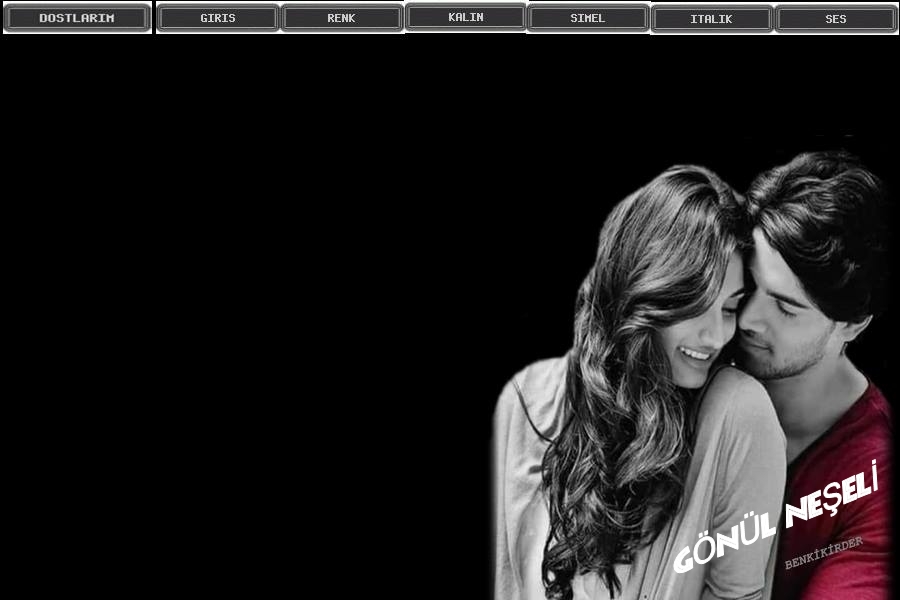900x600 pixels.
Task: Toggle KALIN bold text formatting
Action: [466, 17]
